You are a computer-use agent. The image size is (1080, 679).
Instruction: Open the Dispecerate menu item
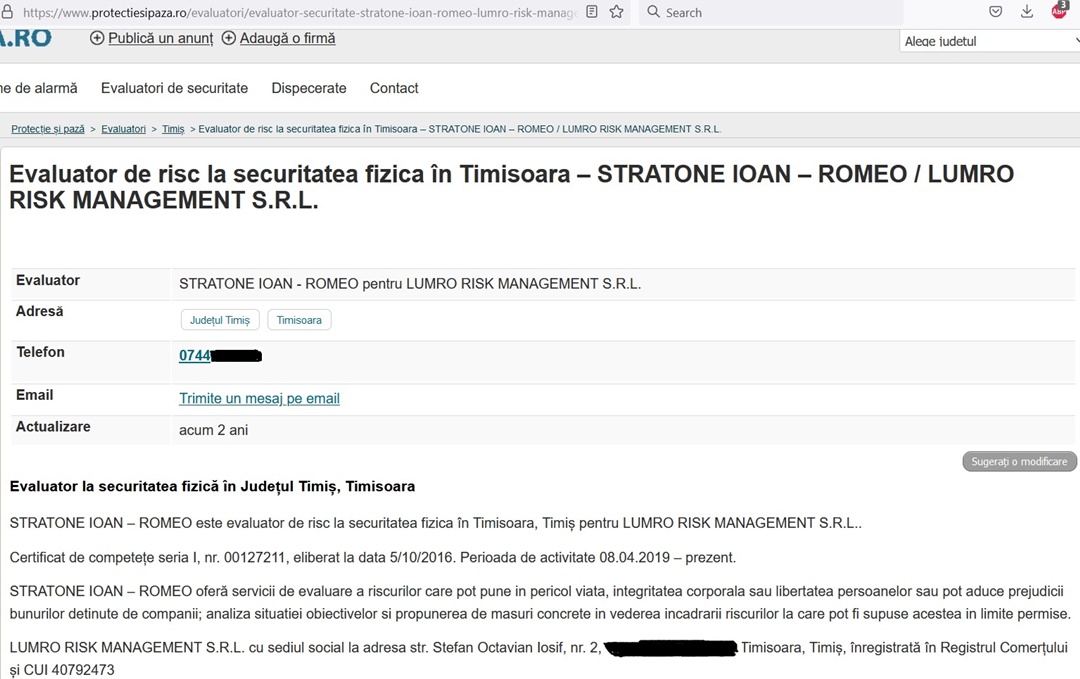pos(309,88)
